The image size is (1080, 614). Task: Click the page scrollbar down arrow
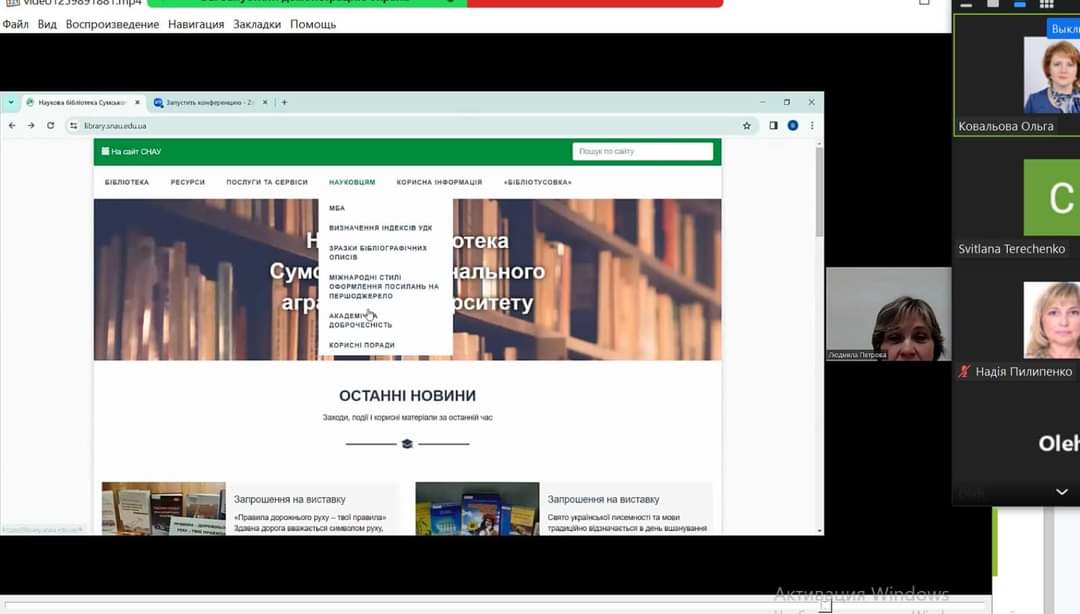point(820,531)
